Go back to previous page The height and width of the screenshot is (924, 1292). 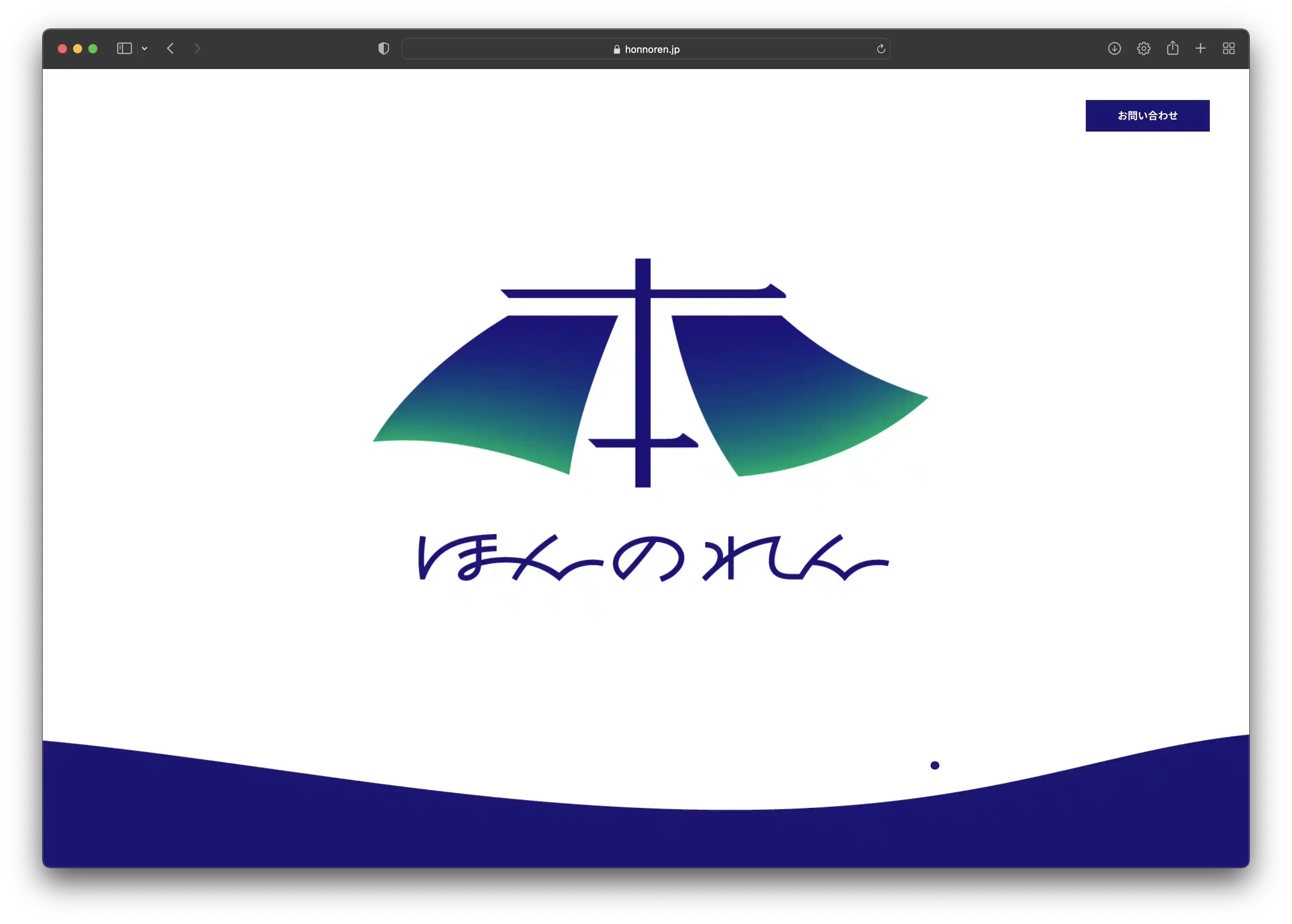[170, 49]
